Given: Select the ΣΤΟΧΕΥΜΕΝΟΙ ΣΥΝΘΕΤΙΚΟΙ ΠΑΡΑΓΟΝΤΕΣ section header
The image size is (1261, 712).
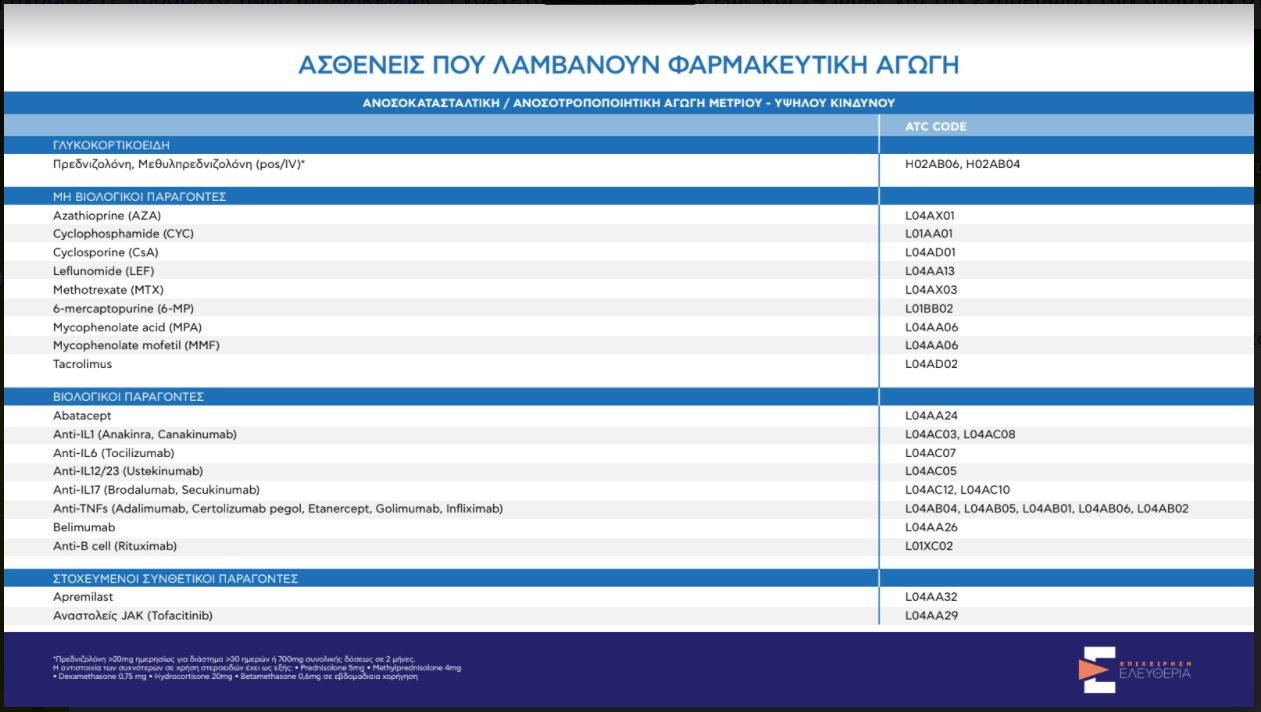Looking at the screenshot, I should tap(175, 579).
